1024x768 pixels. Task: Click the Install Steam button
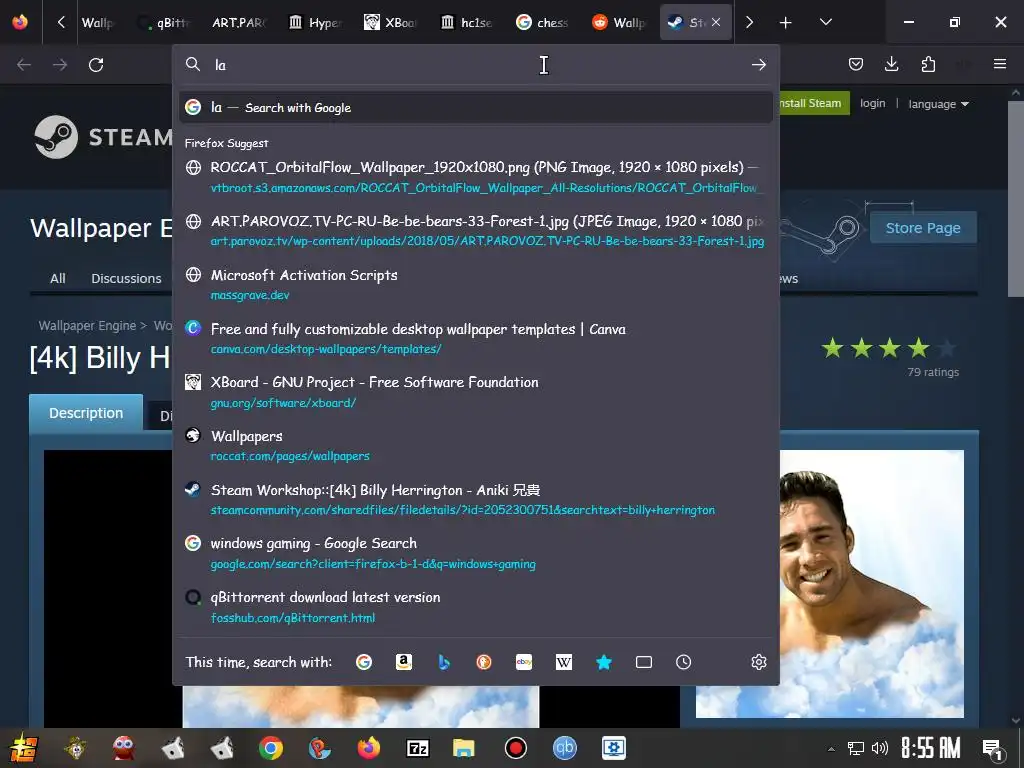tap(814, 103)
